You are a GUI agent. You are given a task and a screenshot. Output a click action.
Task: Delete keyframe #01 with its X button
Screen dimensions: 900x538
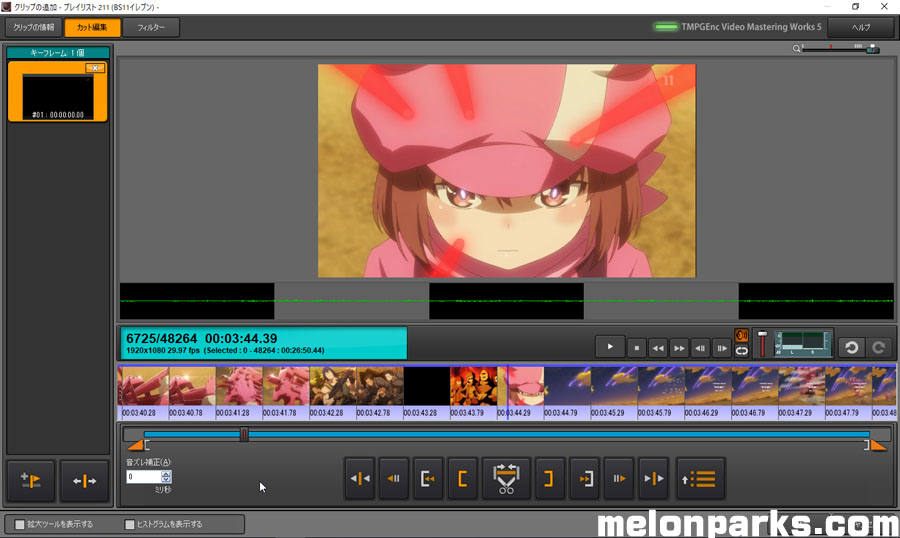[95, 68]
